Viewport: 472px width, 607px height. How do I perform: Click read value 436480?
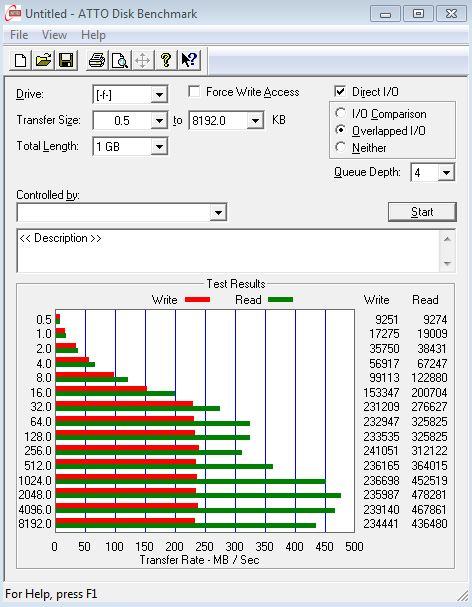(429, 523)
